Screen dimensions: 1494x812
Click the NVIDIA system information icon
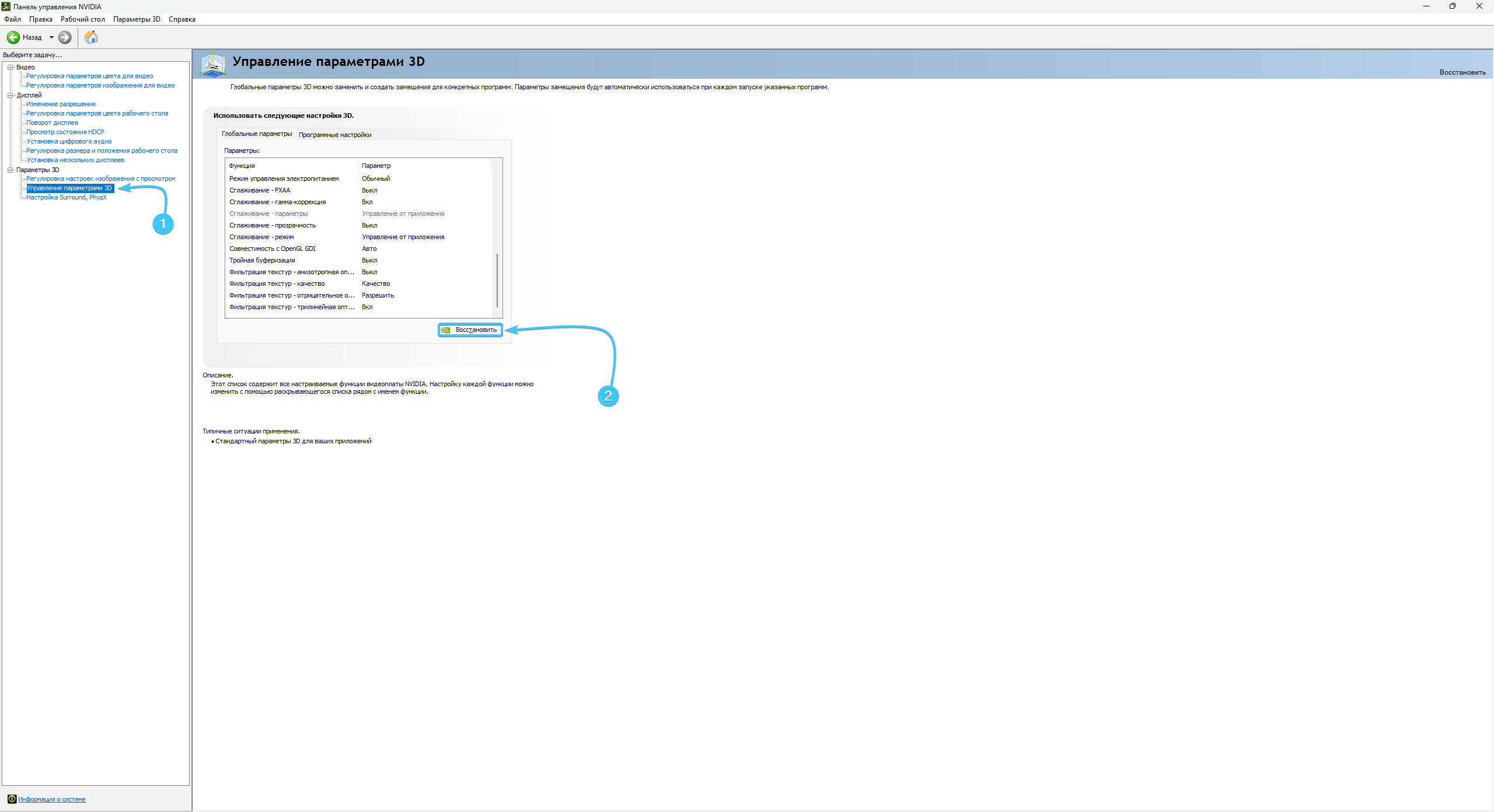pyautogui.click(x=12, y=799)
